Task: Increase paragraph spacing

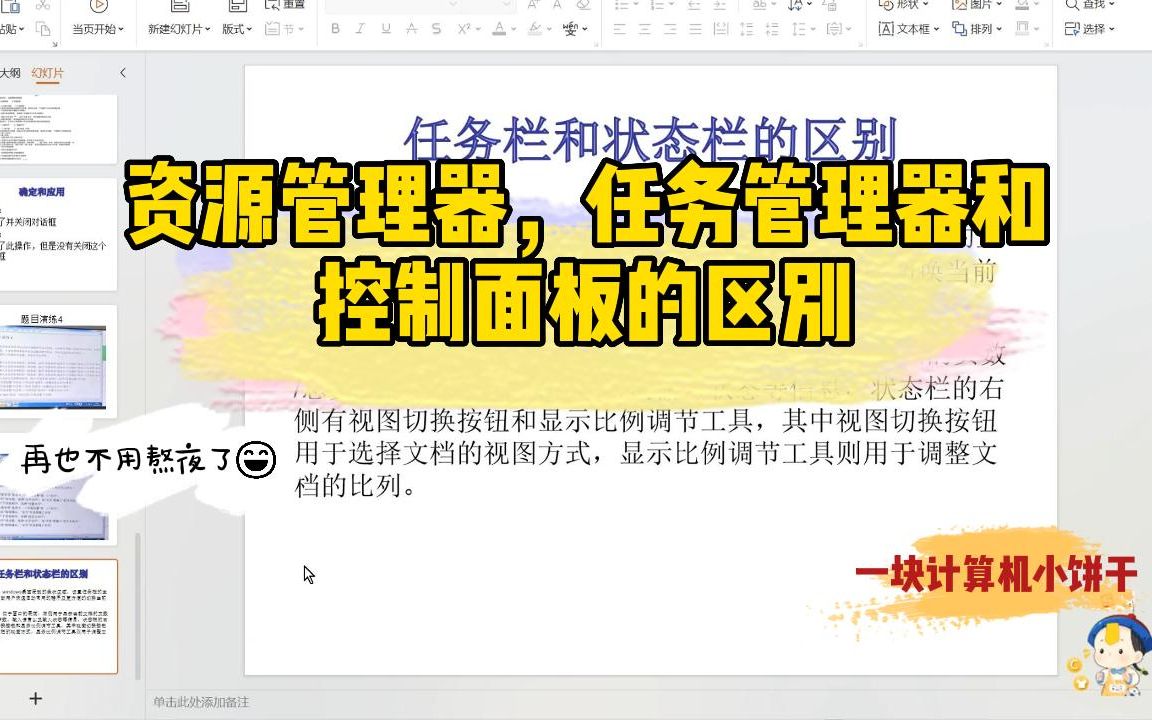Action: pyautogui.click(x=746, y=29)
